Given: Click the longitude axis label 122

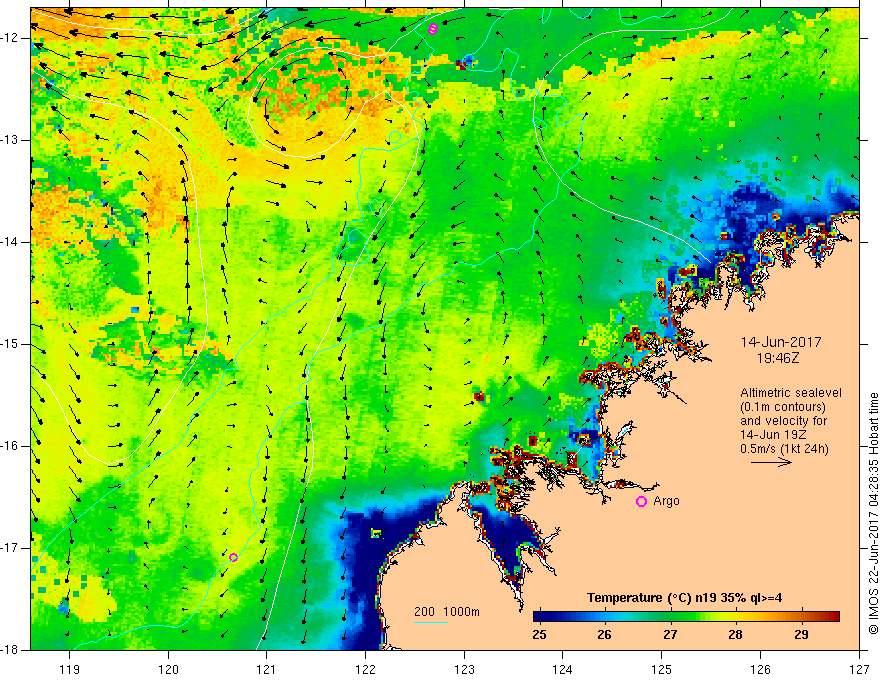Looking at the screenshot, I should (365, 669).
